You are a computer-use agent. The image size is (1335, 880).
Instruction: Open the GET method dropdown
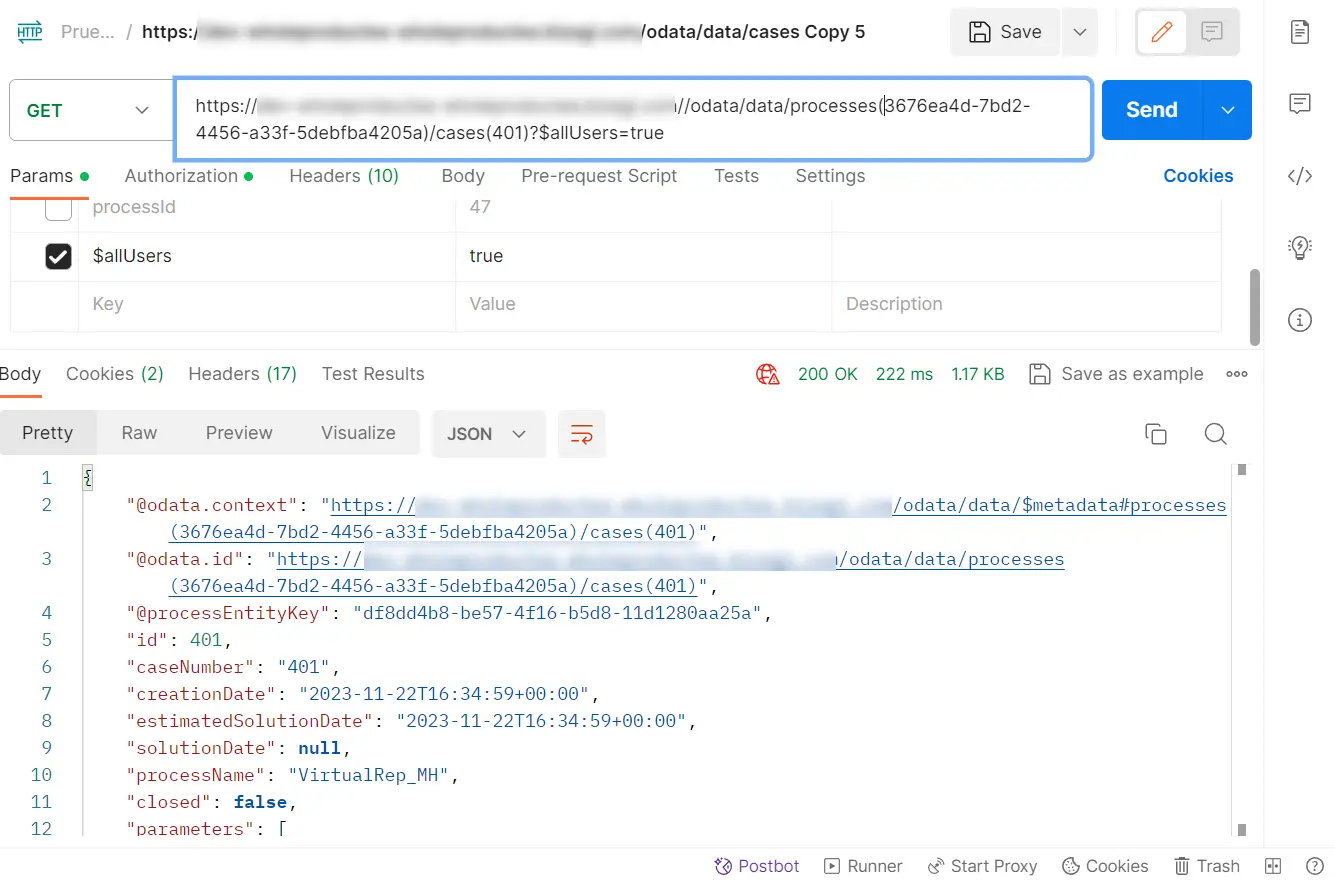91,110
